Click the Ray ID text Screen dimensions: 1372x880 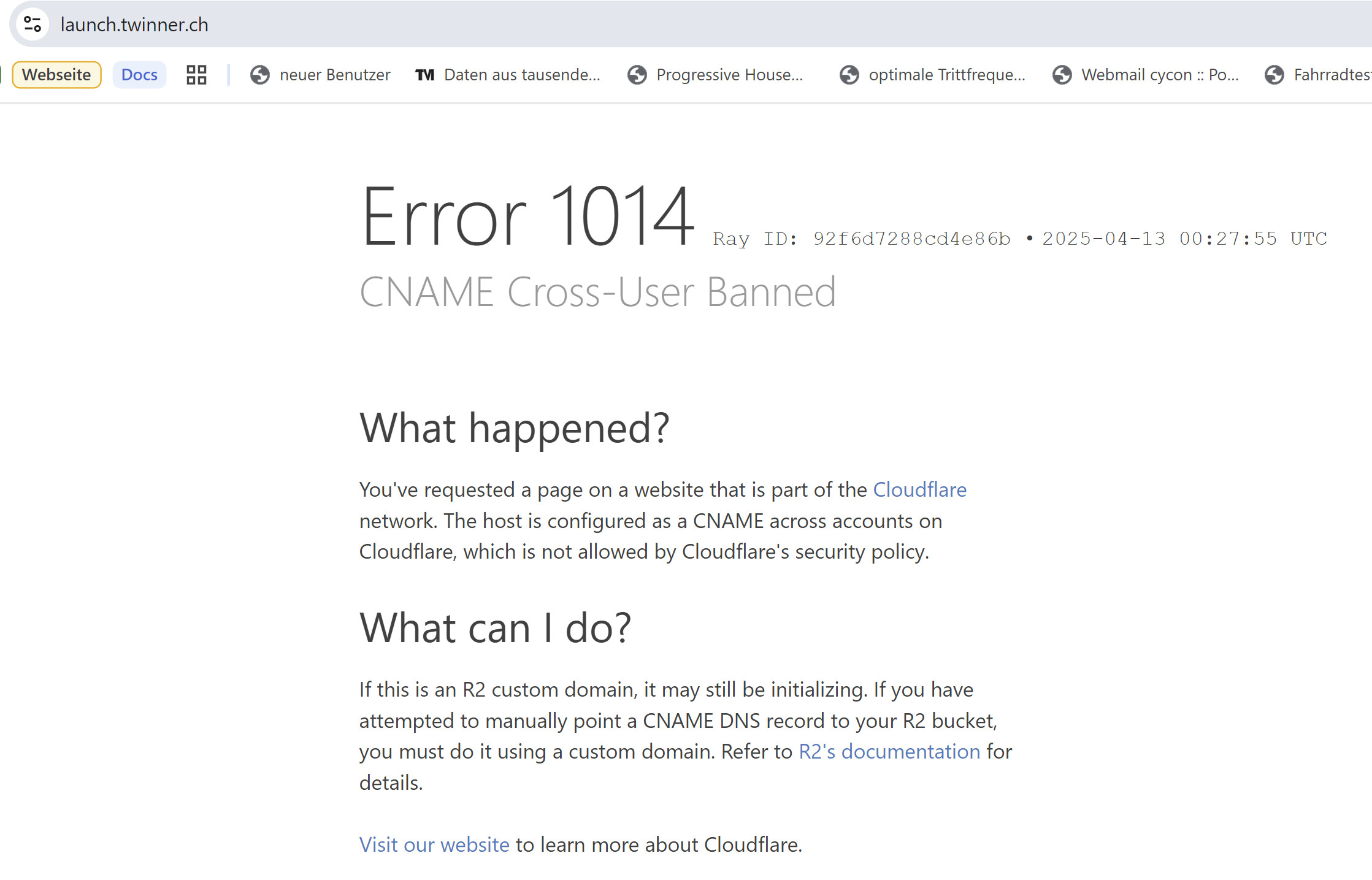tap(861, 239)
